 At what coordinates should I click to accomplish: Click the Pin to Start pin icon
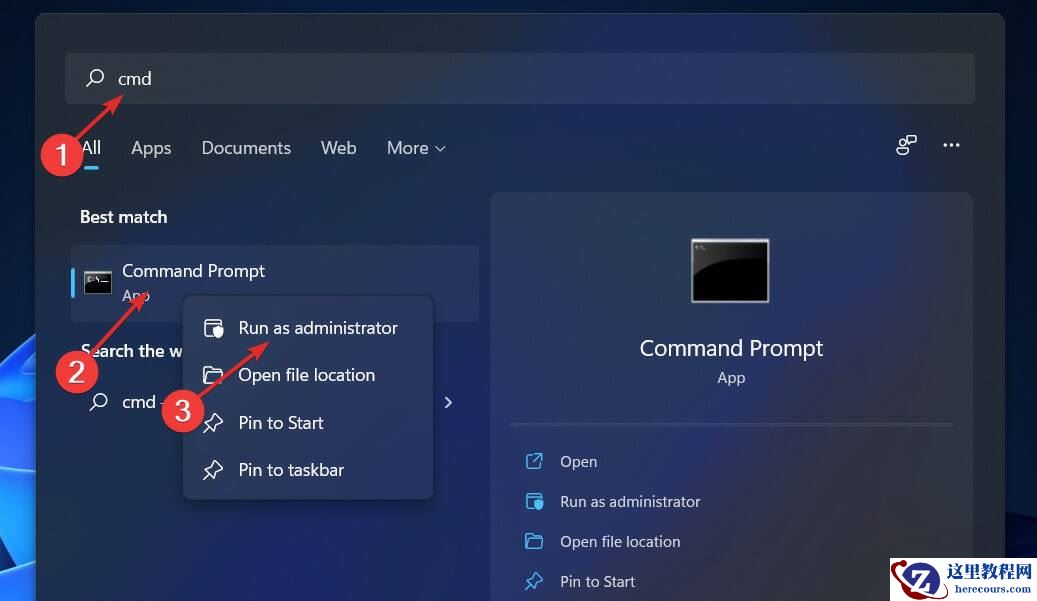point(214,423)
